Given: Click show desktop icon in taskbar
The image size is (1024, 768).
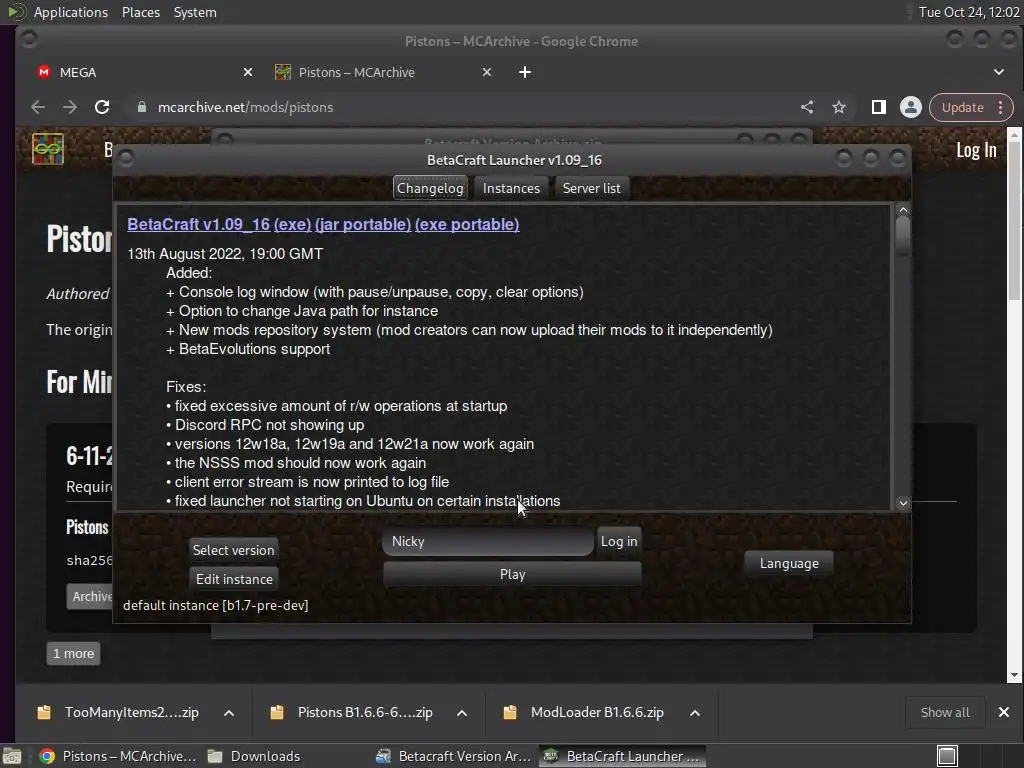Looking at the screenshot, I should point(12,756).
